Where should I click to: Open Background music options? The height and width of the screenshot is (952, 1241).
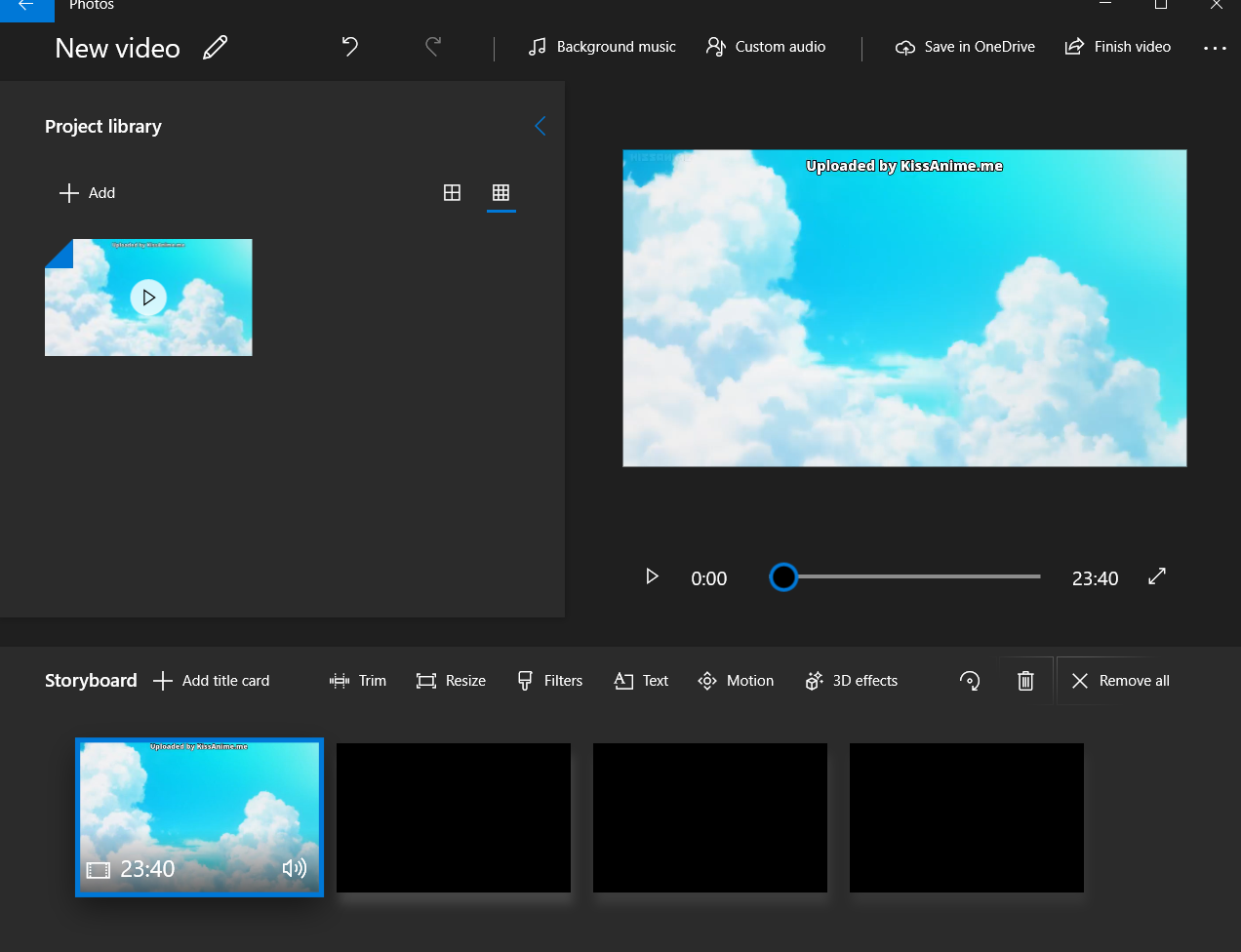(x=601, y=46)
